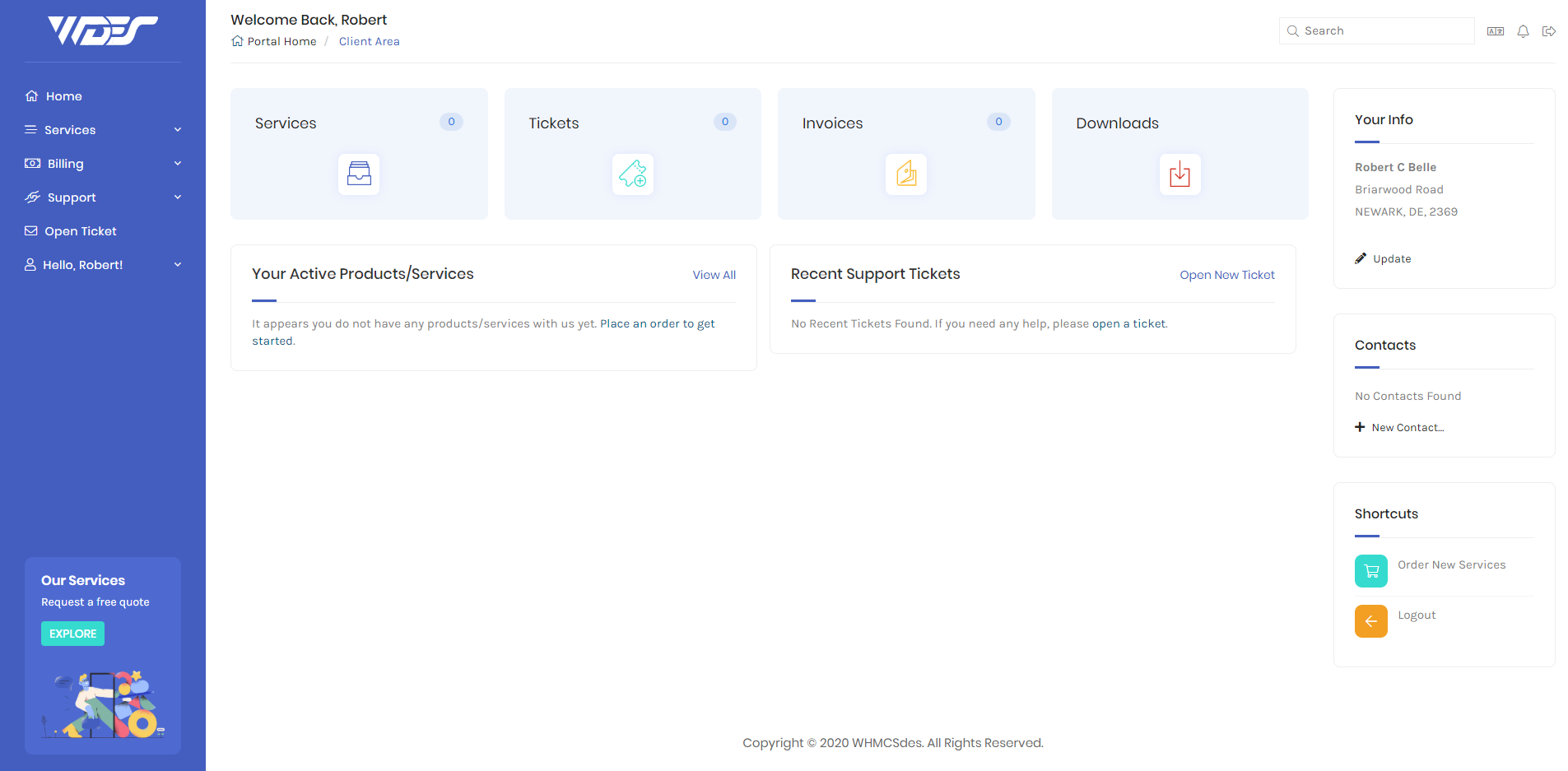Click the Home house icon in sidebar
The height and width of the screenshot is (771, 1568).
31,96
